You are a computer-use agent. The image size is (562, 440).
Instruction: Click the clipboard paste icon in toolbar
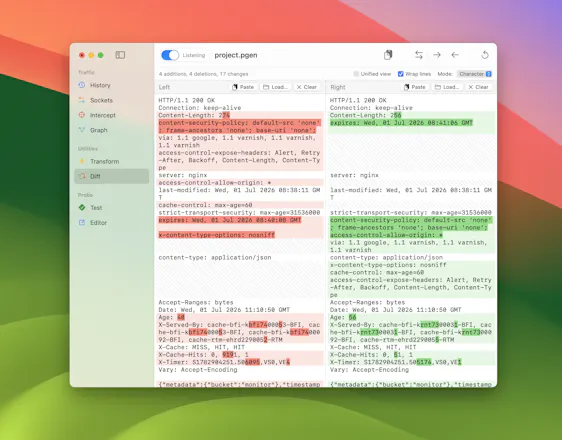pos(388,55)
